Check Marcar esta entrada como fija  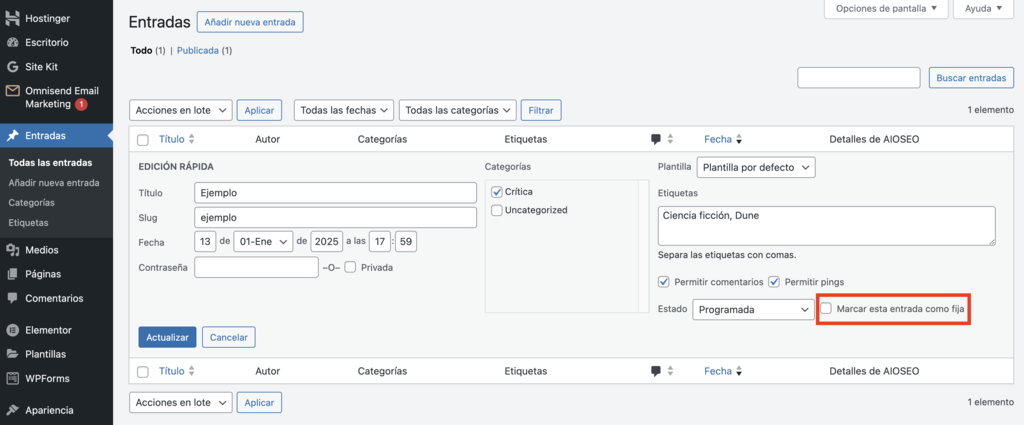[x=826, y=308]
